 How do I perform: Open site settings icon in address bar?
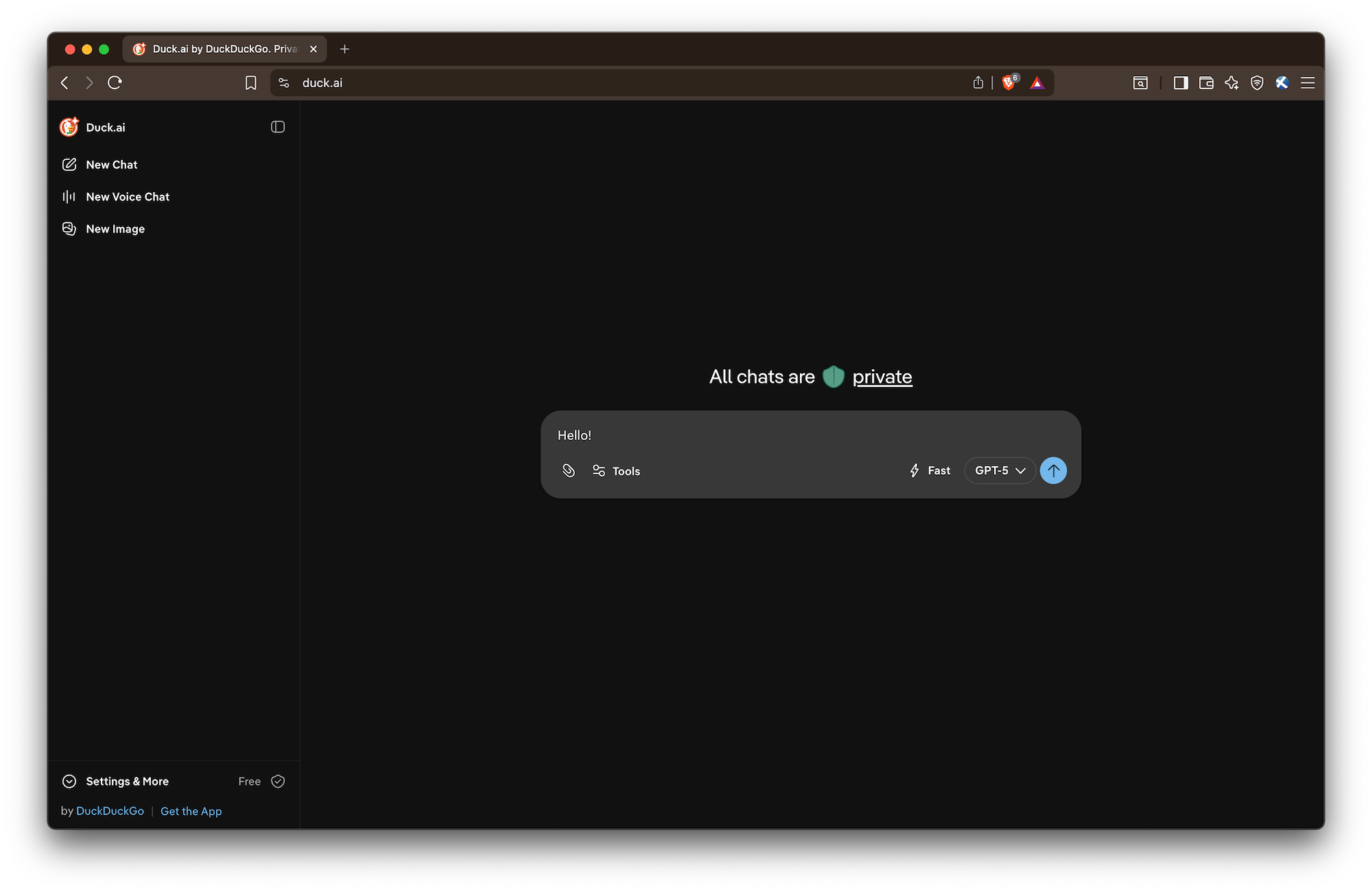284,83
